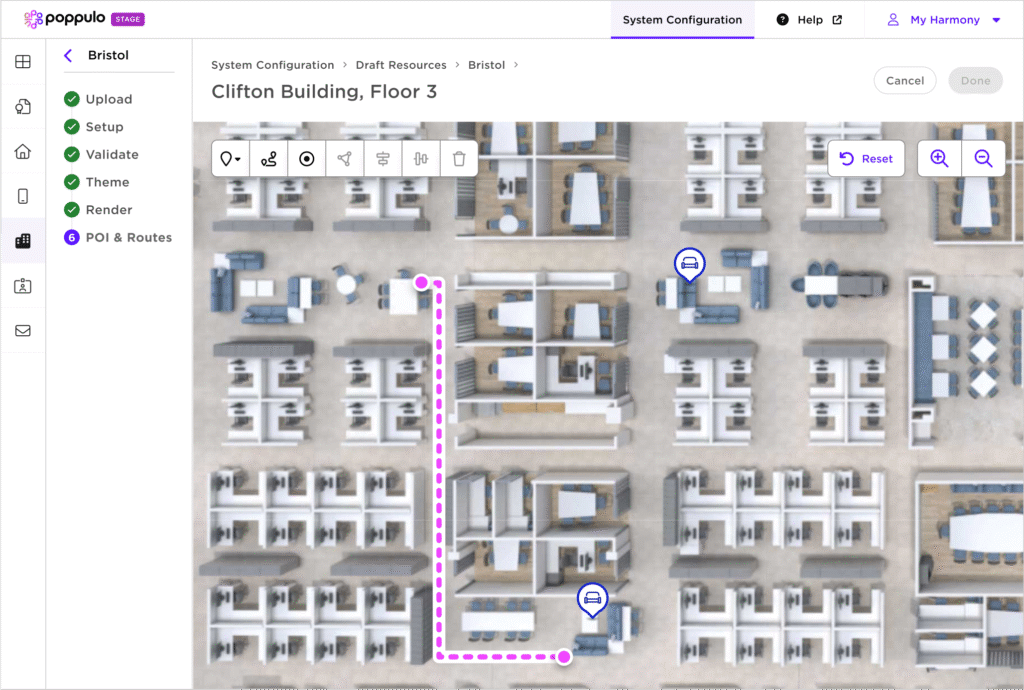This screenshot has height=690, width=1024.
Task: Open the POI pin tool dropdown
Action: tap(231, 159)
